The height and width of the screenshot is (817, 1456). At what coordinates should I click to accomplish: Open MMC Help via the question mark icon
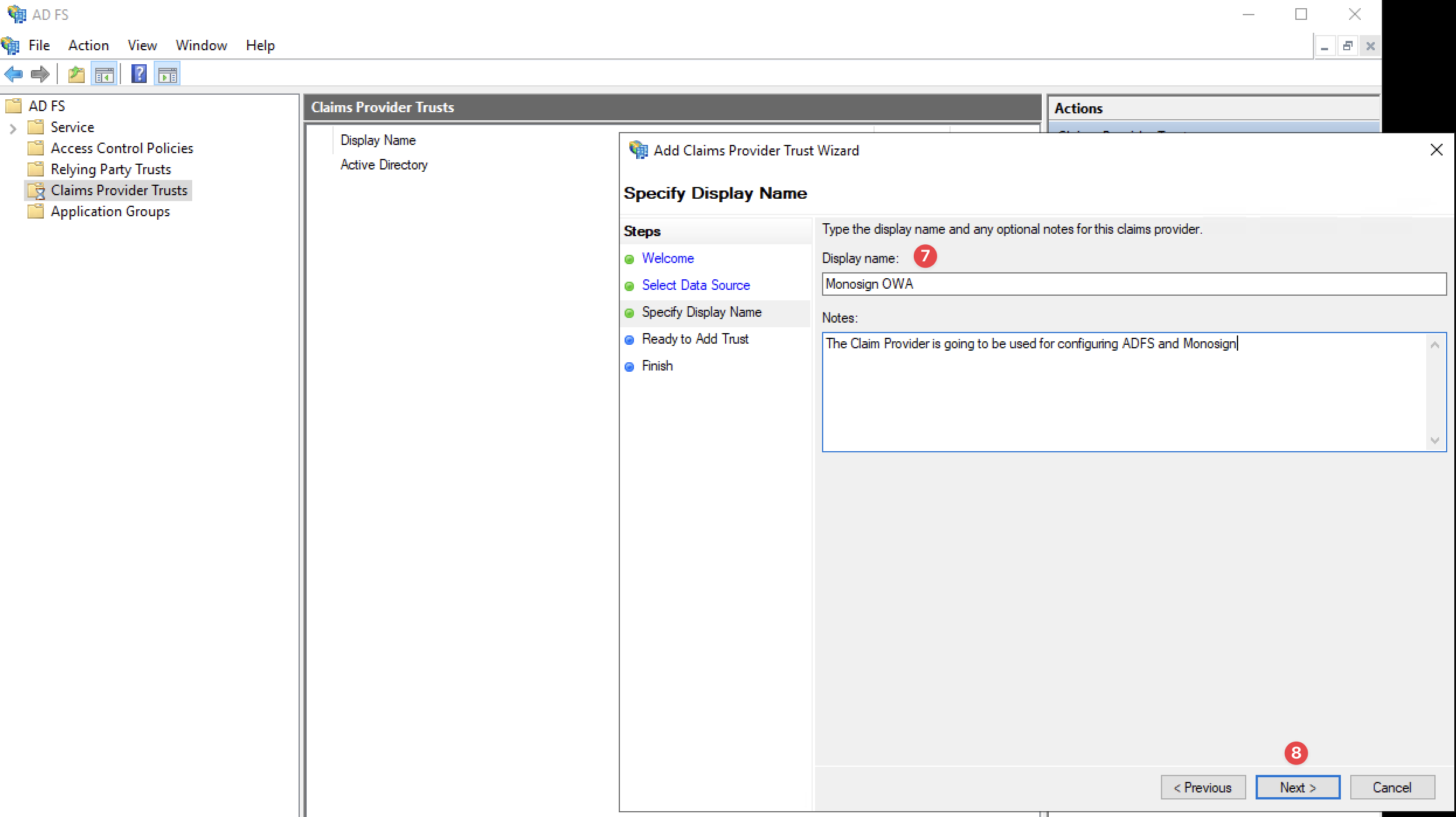click(138, 74)
